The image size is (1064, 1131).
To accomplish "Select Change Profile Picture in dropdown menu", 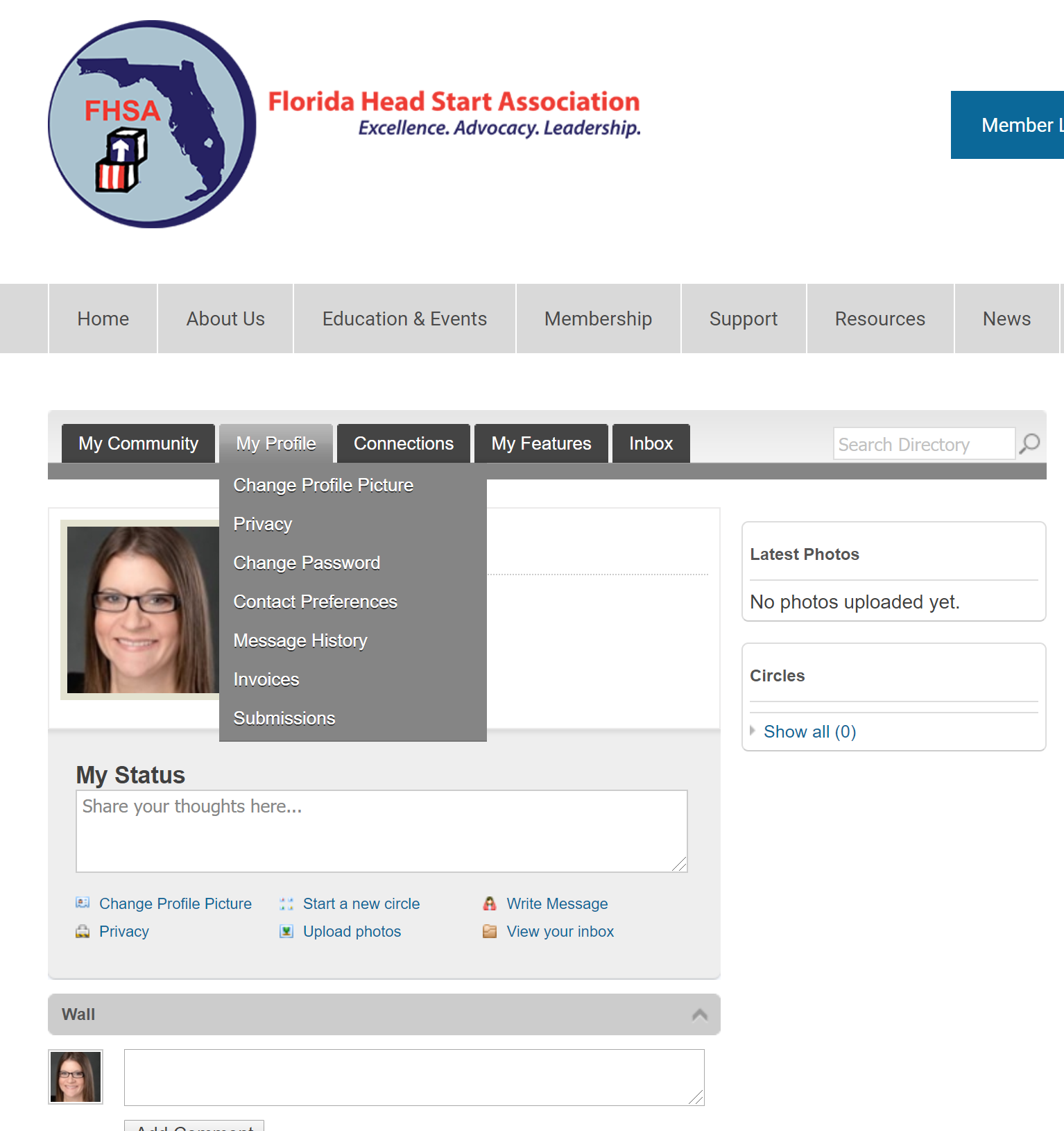I will pos(352,485).
